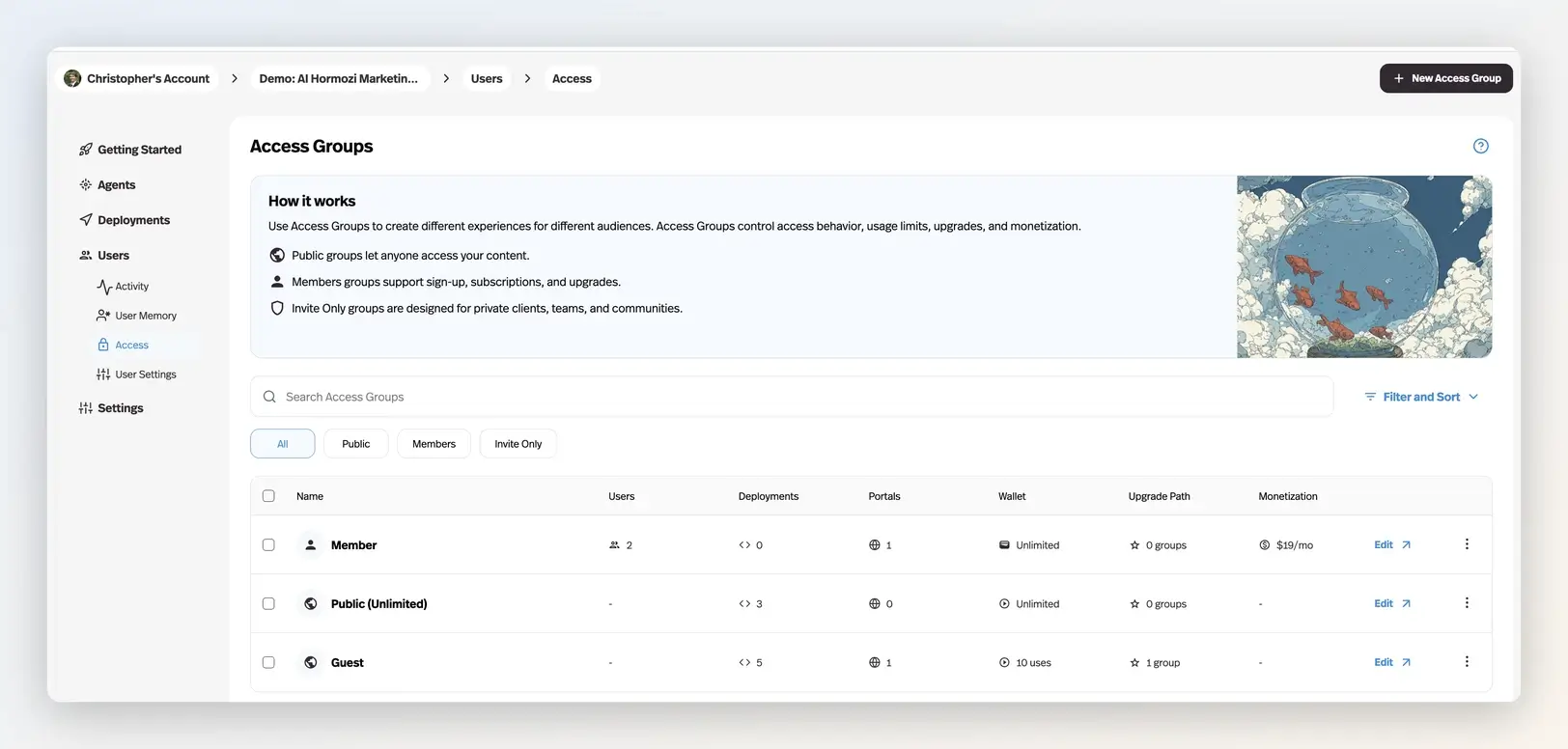
Task: Select the Public filter tab
Action: tap(355, 444)
